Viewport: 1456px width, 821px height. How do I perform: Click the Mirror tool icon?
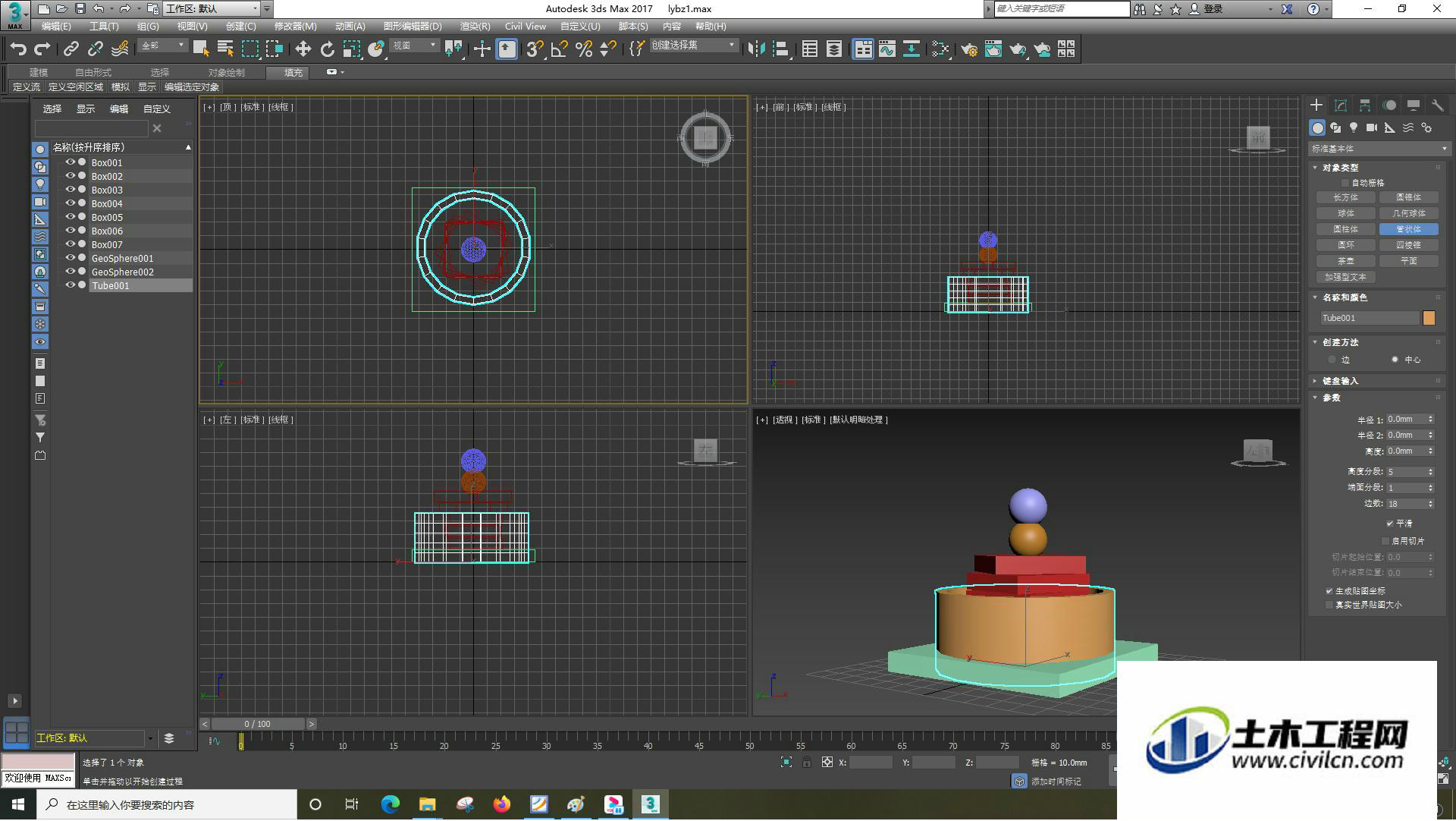756,49
